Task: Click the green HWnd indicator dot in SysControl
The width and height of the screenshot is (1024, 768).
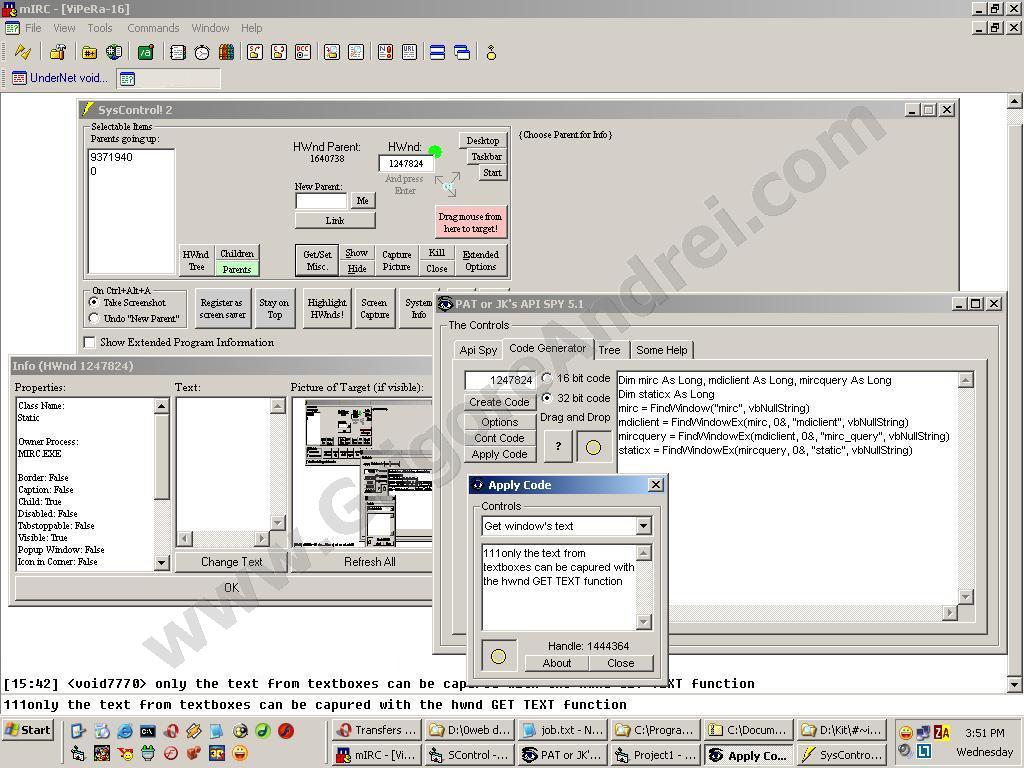Action: click(435, 152)
